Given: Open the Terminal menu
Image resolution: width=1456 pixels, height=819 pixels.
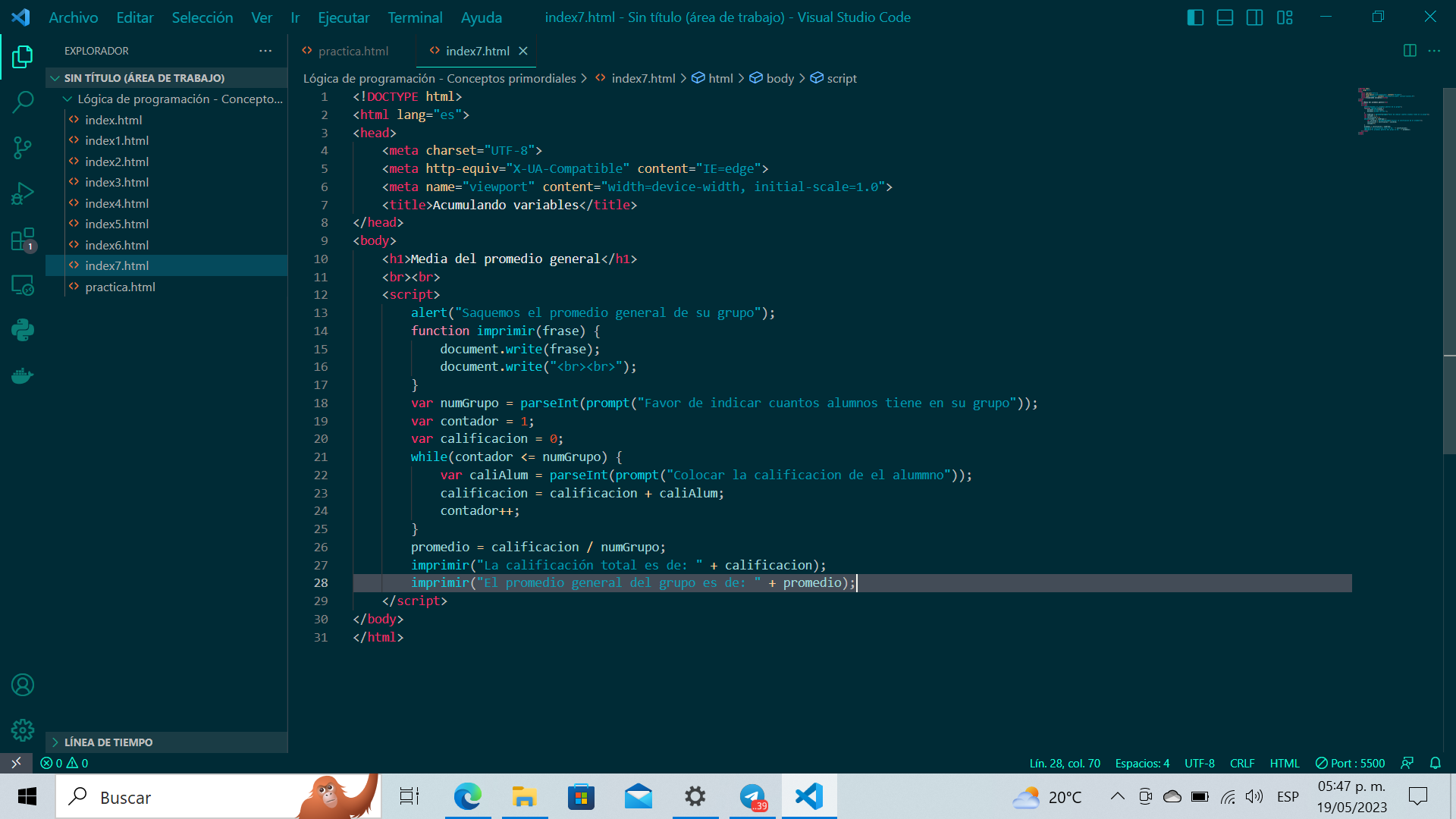Looking at the screenshot, I should pos(415,17).
